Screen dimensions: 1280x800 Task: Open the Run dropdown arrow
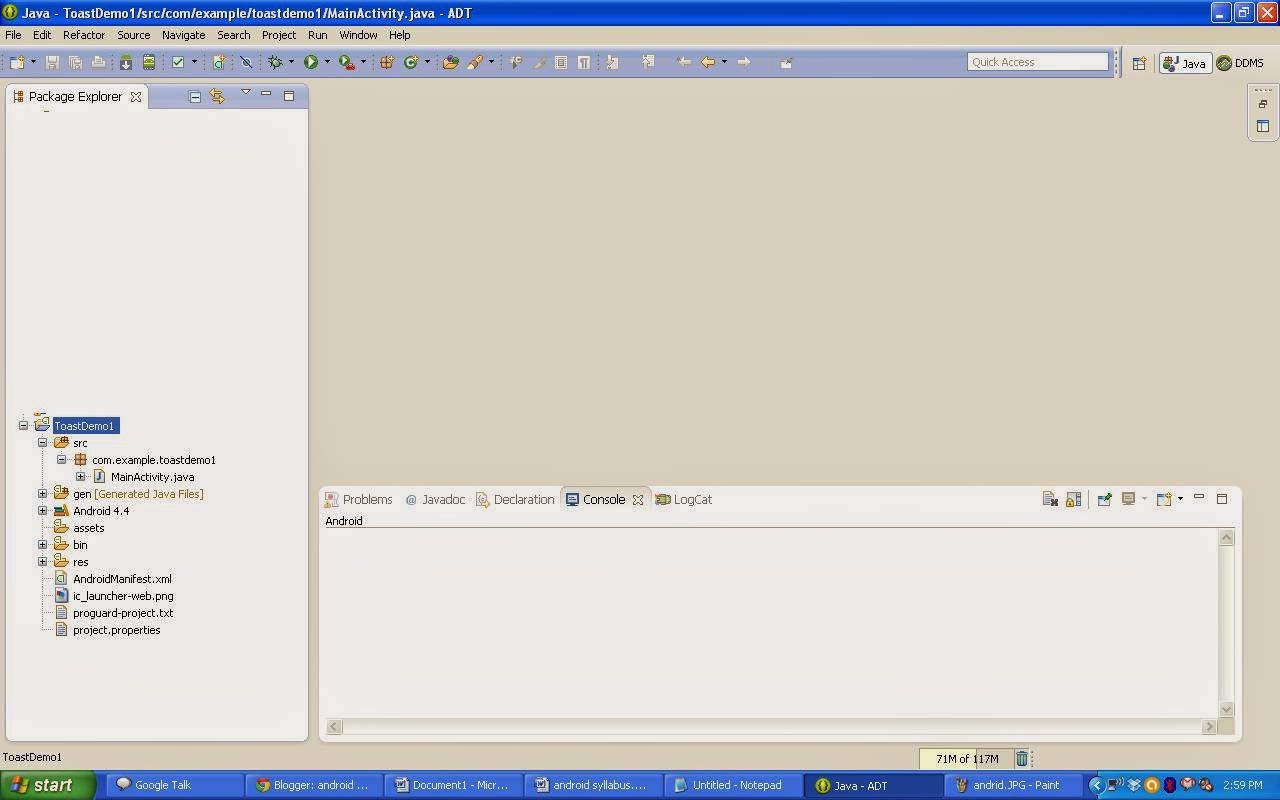click(327, 62)
